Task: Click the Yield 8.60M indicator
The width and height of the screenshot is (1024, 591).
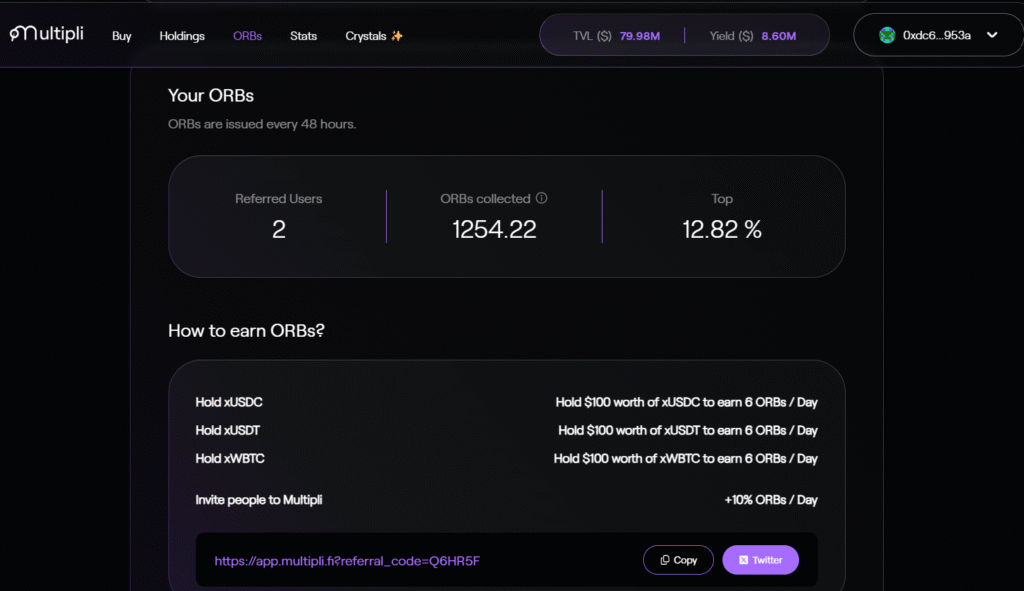Action: click(753, 36)
